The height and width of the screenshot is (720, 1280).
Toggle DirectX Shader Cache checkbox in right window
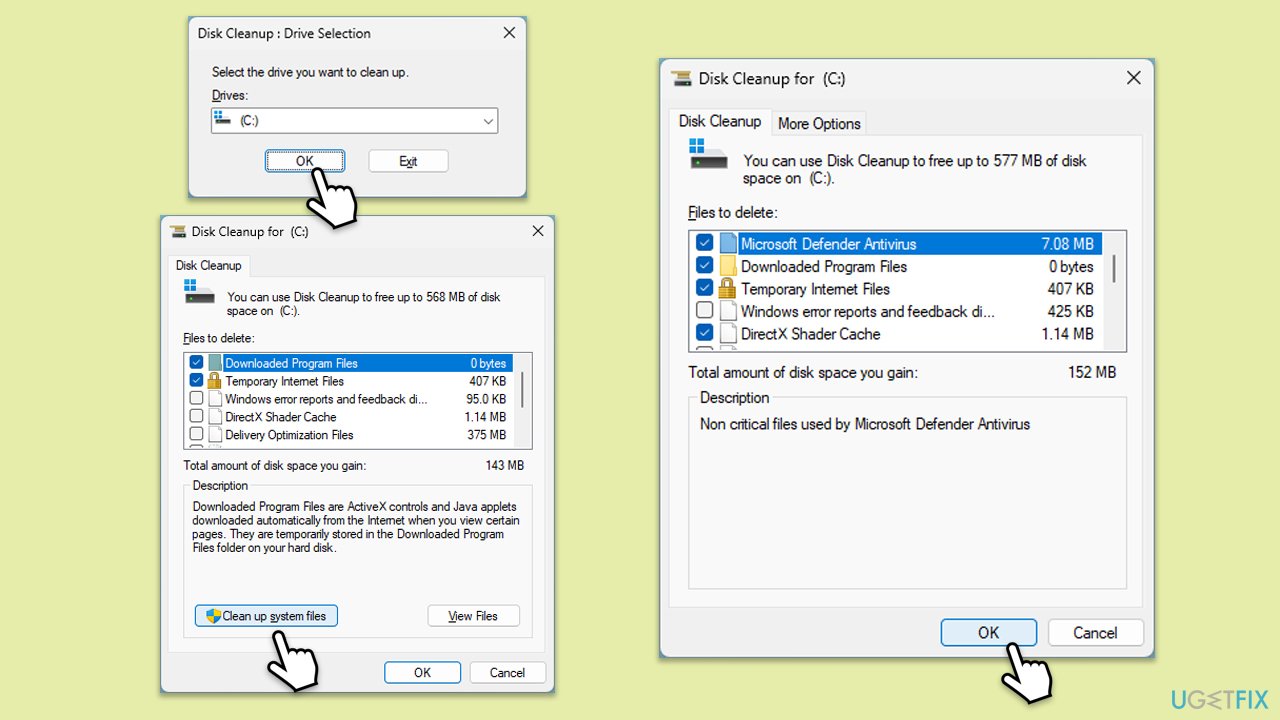tap(705, 334)
